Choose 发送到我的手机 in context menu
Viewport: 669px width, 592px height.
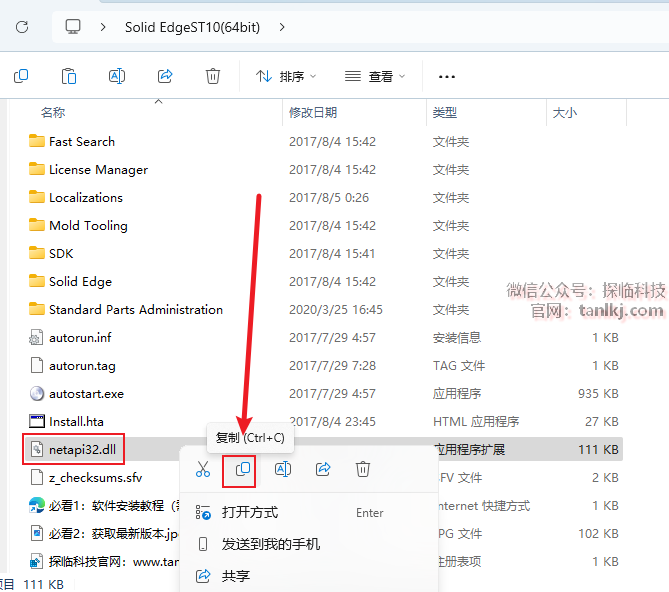coord(309,544)
